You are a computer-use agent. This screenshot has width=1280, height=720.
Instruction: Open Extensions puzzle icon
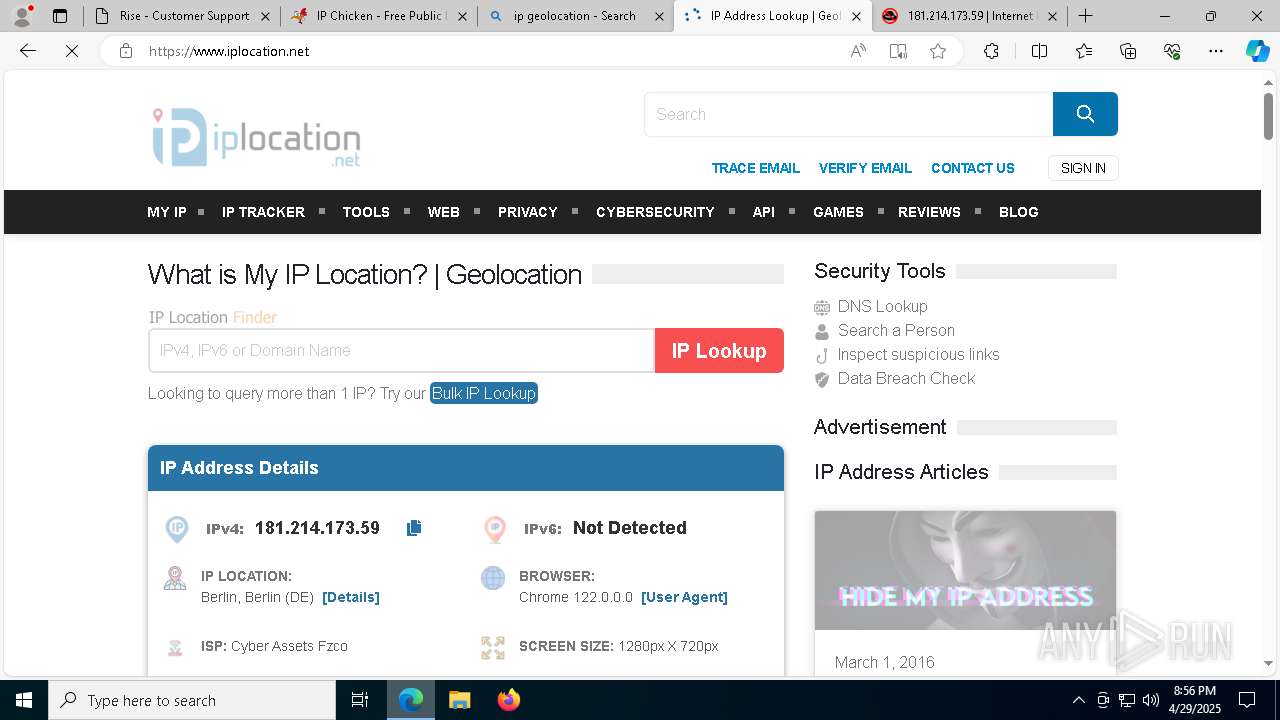point(991,51)
